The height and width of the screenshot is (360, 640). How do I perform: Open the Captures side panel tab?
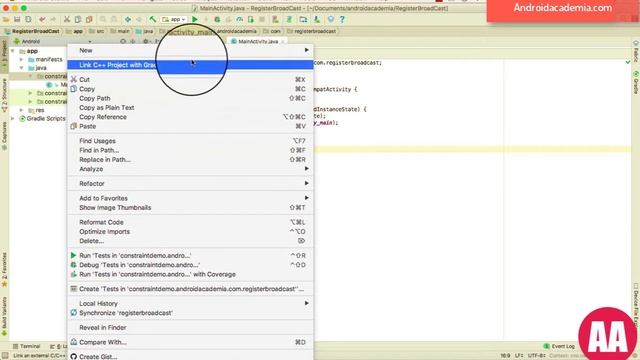4,136
